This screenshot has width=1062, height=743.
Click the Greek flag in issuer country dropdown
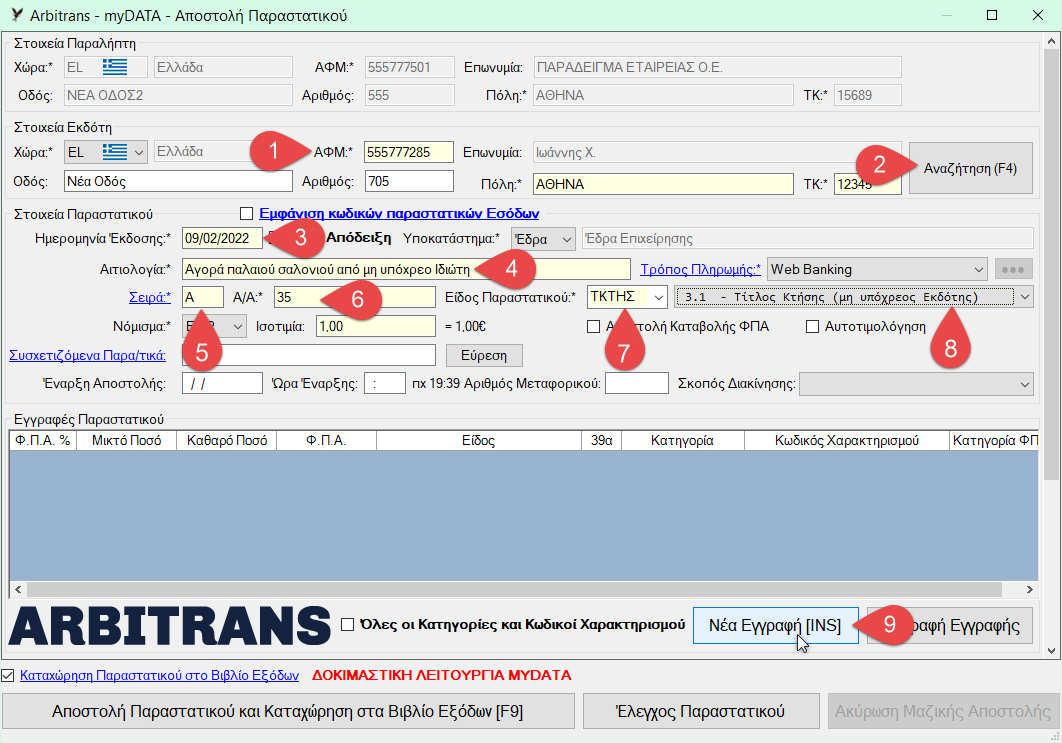click(x=115, y=152)
